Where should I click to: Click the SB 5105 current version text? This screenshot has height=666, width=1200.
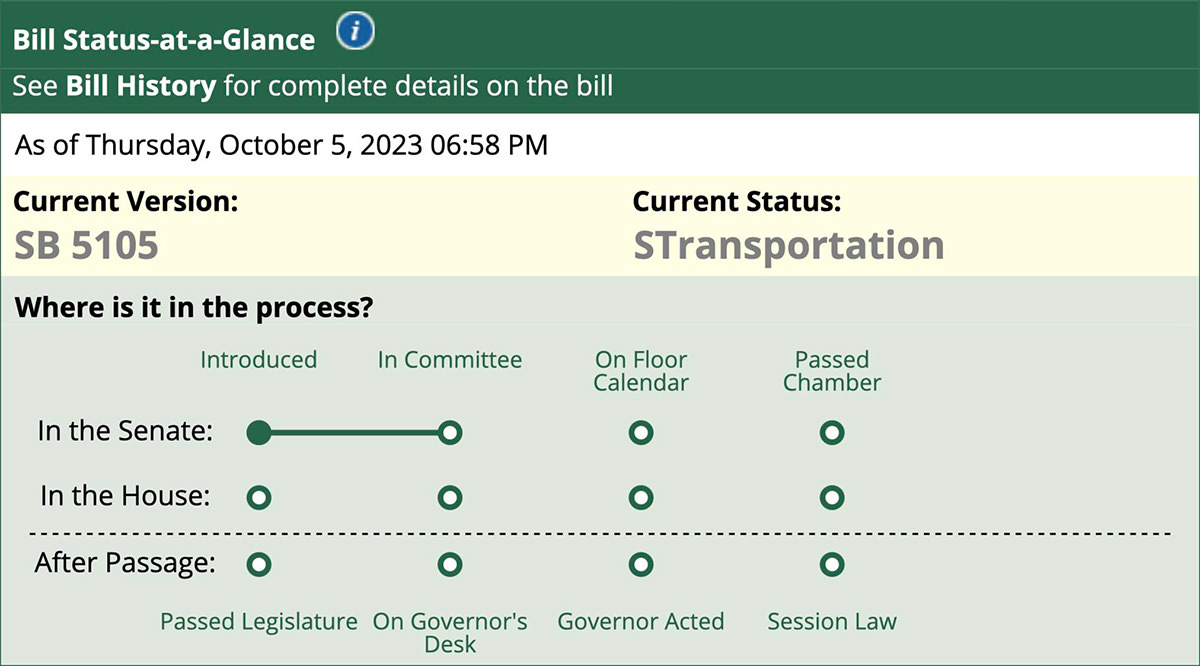(x=87, y=246)
